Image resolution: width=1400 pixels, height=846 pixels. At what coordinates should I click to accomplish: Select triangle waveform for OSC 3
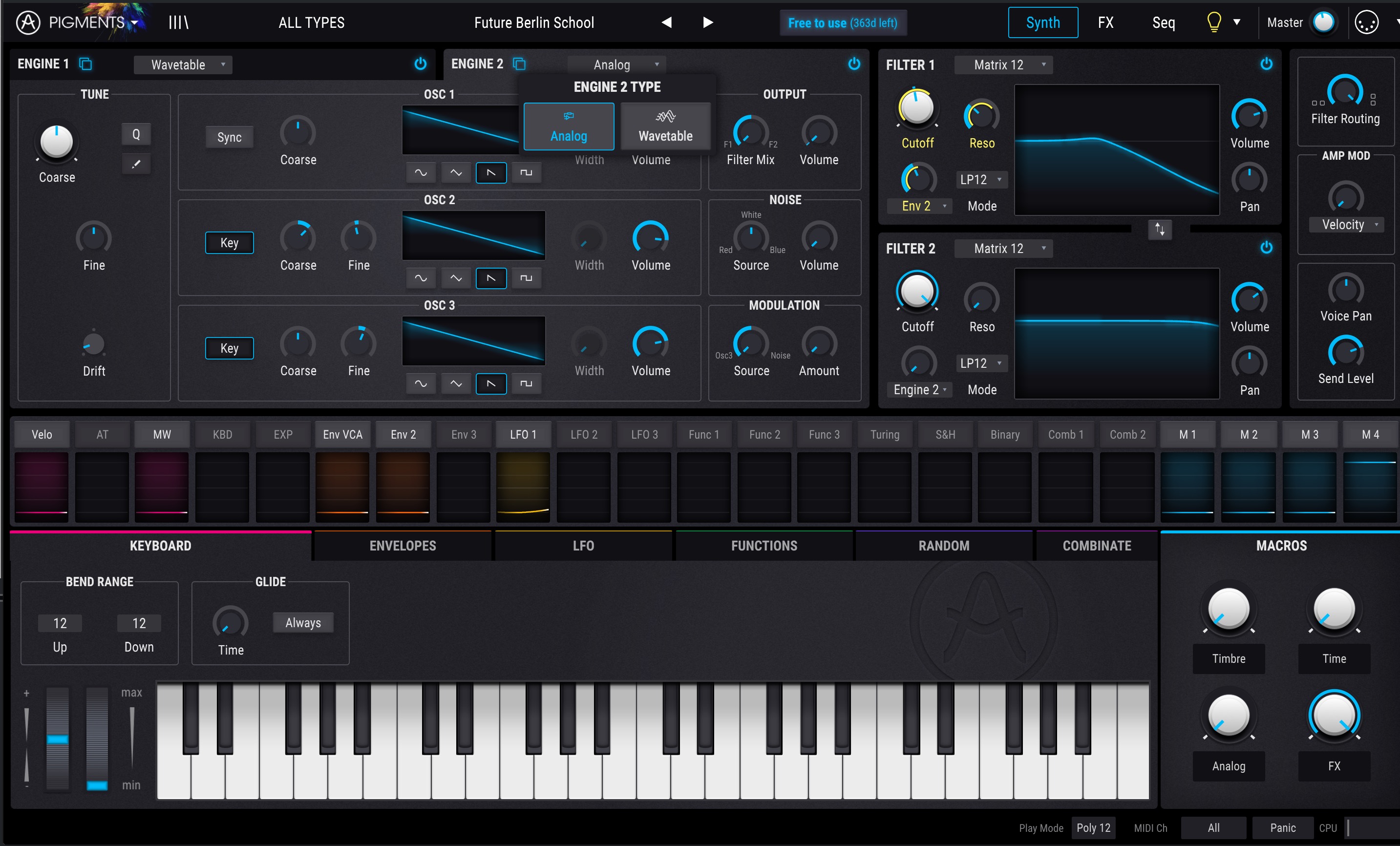tap(456, 384)
